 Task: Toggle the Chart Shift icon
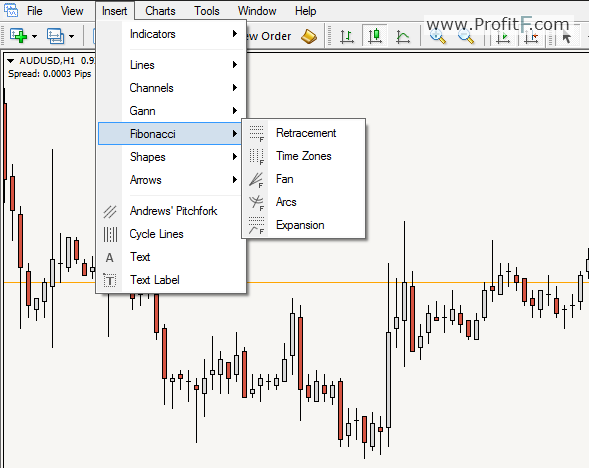(x=531, y=37)
